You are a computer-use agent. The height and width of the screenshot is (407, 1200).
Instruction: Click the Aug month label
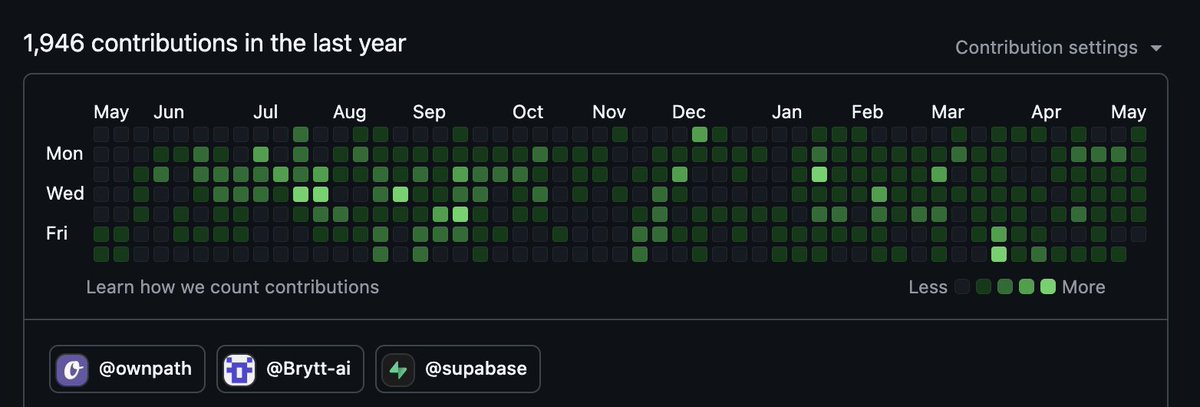point(349,111)
